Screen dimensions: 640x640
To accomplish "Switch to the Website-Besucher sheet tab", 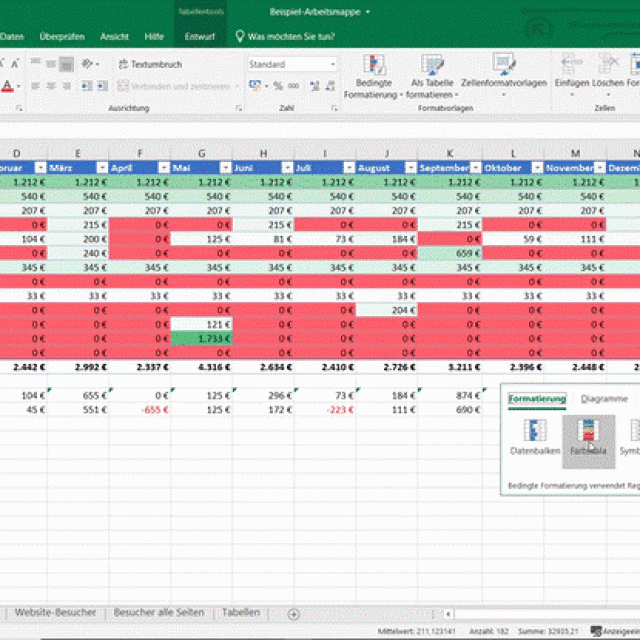I will (55, 612).
